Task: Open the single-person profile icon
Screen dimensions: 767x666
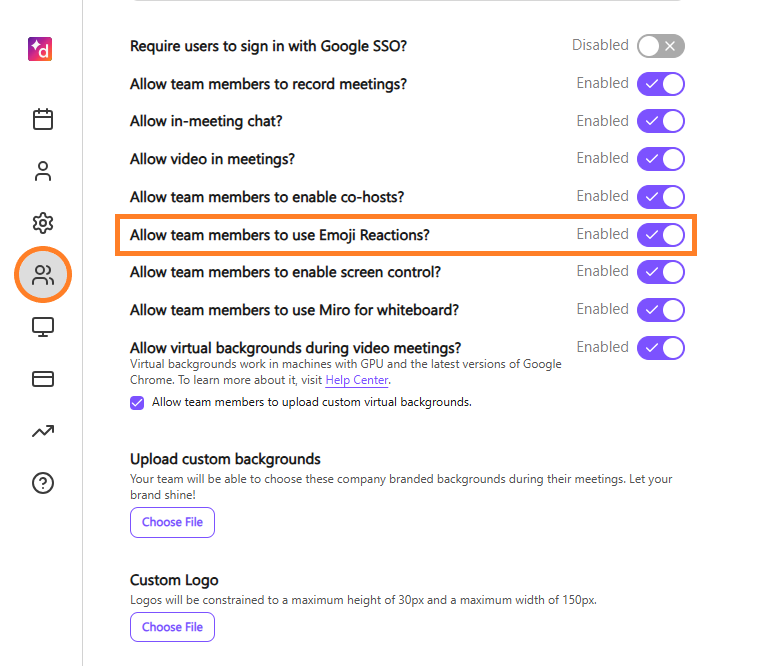Action: tap(43, 171)
